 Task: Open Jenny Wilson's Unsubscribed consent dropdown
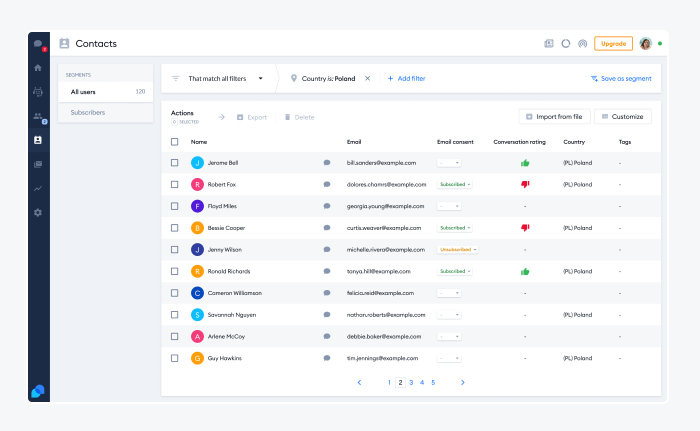coord(458,249)
